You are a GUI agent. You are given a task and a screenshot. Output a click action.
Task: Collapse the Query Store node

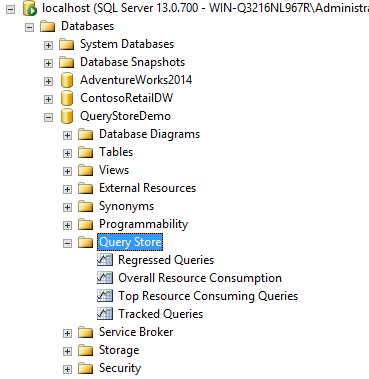(x=67, y=243)
